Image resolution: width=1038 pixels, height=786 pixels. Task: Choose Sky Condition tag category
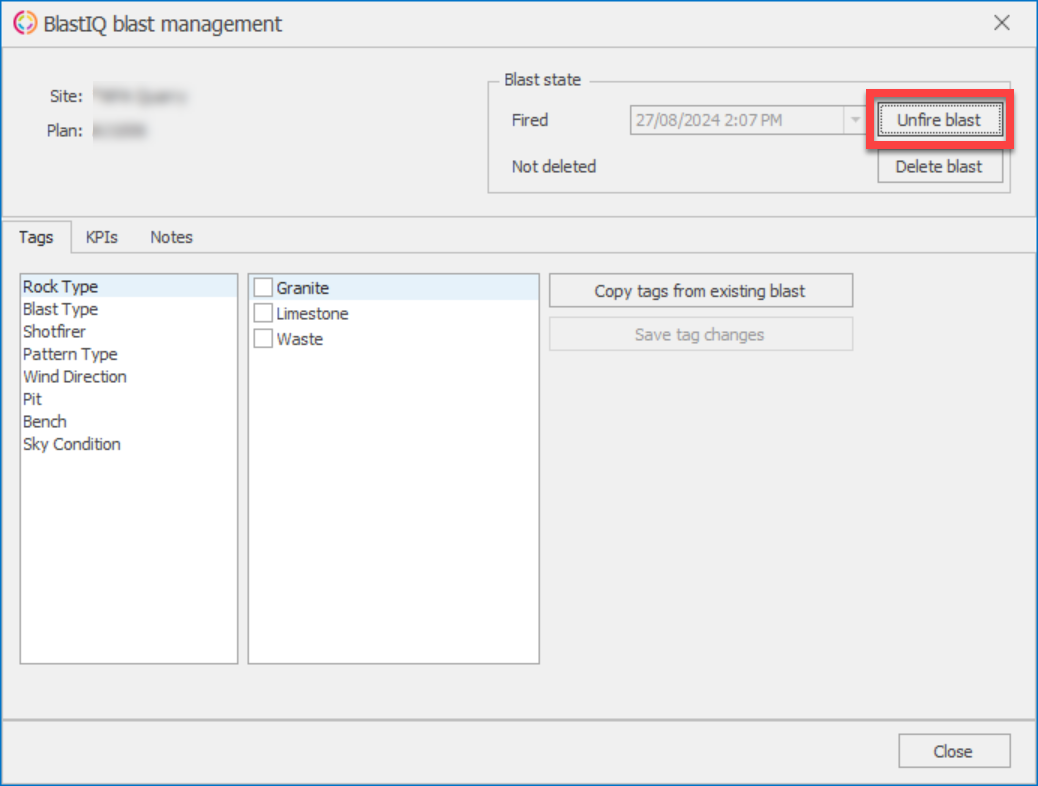pyautogui.click(x=129, y=444)
